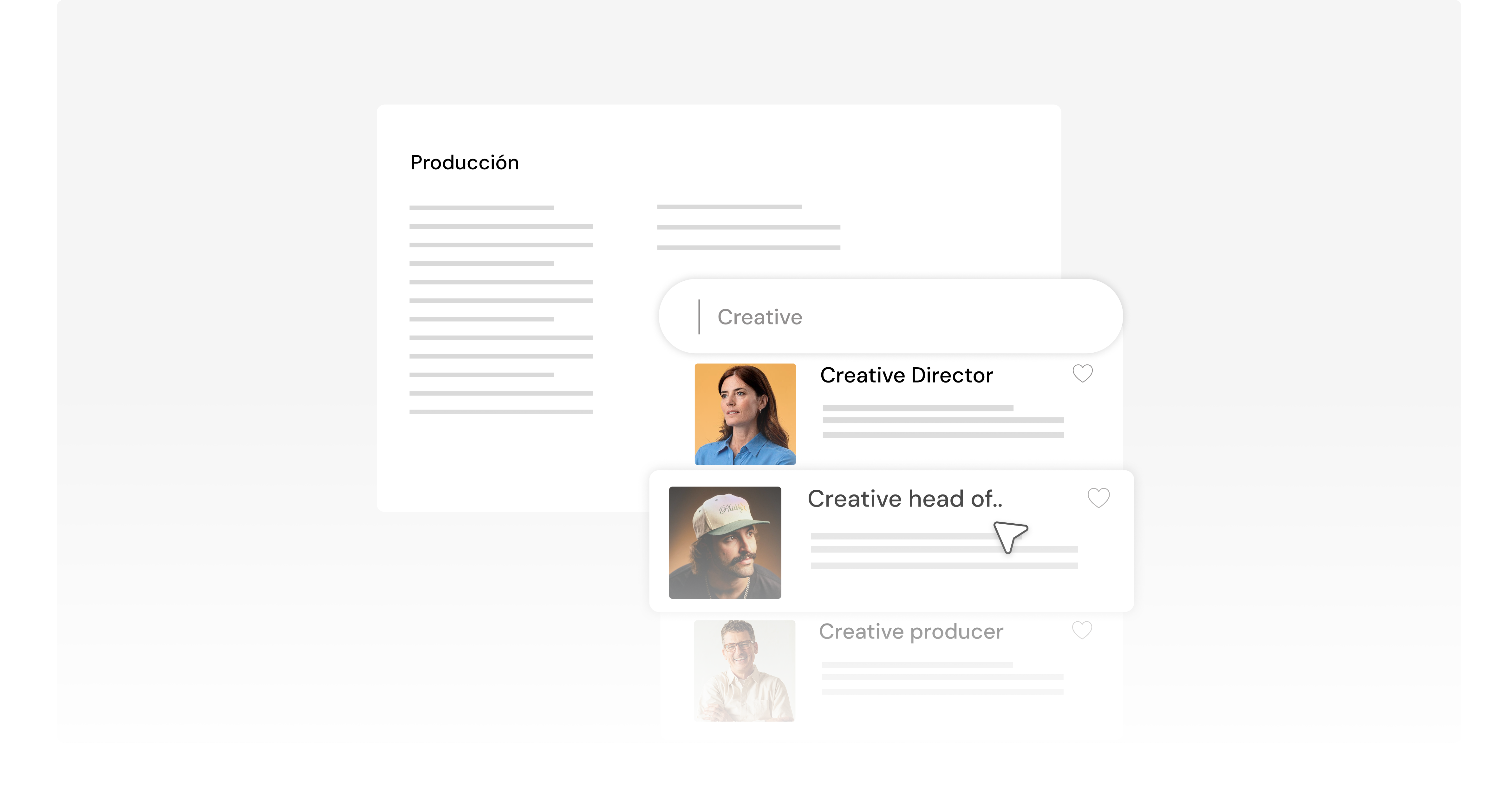Favorite the Creative Director result heart

[1082, 373]
